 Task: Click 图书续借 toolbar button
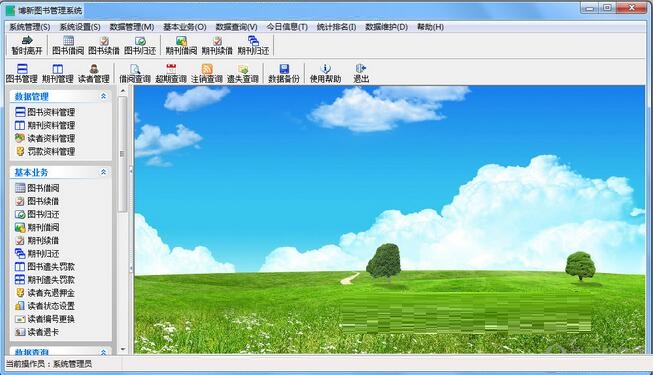click(104, 45)
